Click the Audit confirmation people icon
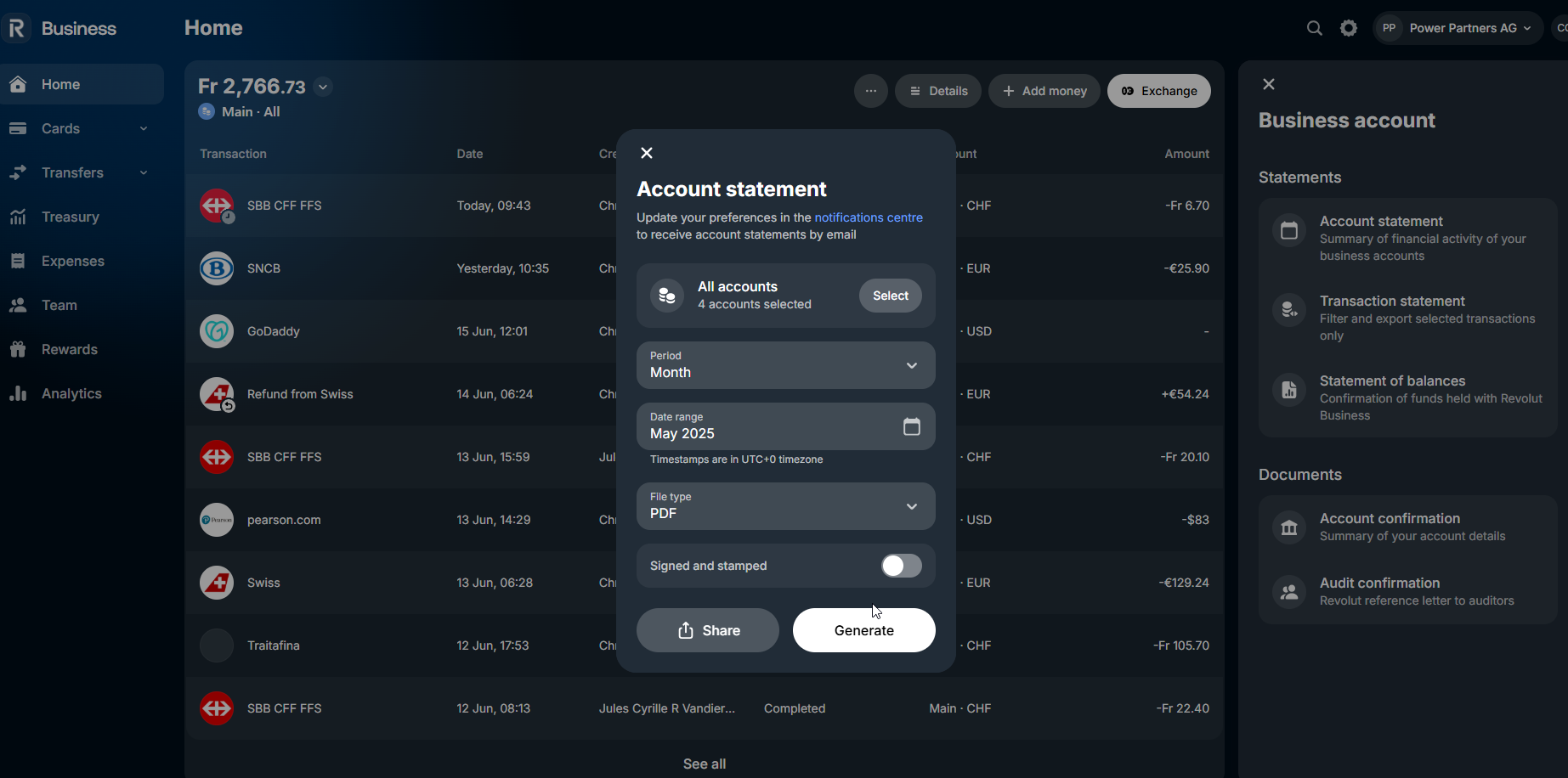Viewport: 1568px width, 778px height. pos(1289,592)
